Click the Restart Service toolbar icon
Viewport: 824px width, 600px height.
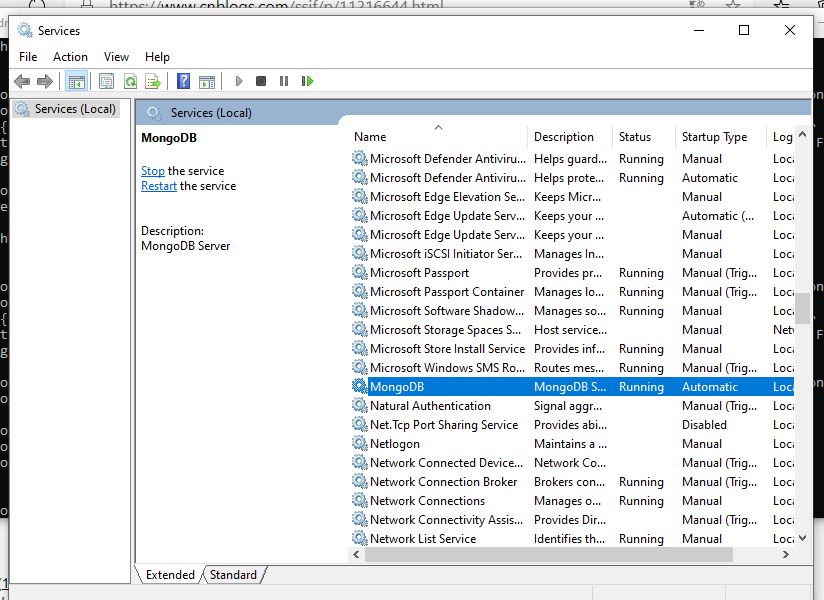pos(307,81)
